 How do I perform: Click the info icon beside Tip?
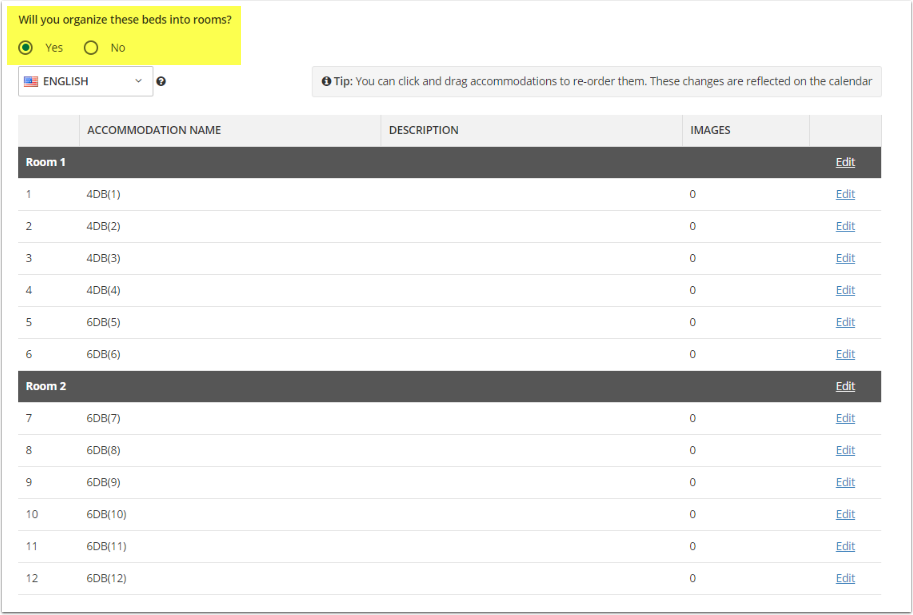[326, 81]
